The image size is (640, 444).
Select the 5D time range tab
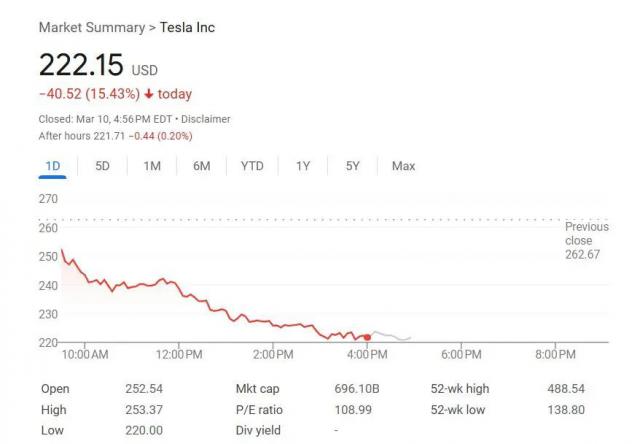103,166
